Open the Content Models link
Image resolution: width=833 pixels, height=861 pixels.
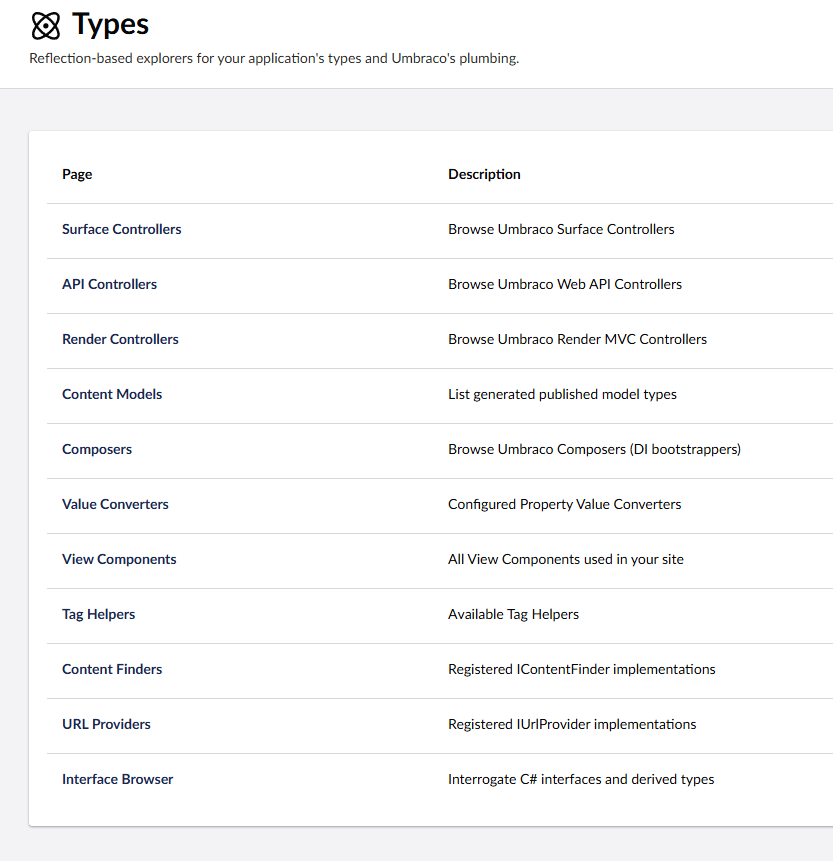click(112, 394)
